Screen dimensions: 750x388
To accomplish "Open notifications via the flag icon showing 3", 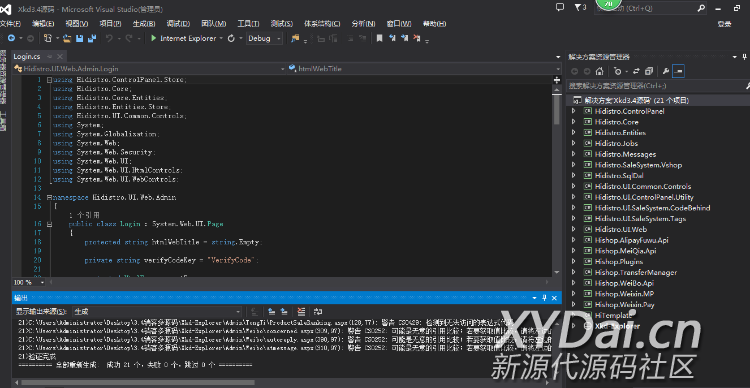I will click(580, 7).
